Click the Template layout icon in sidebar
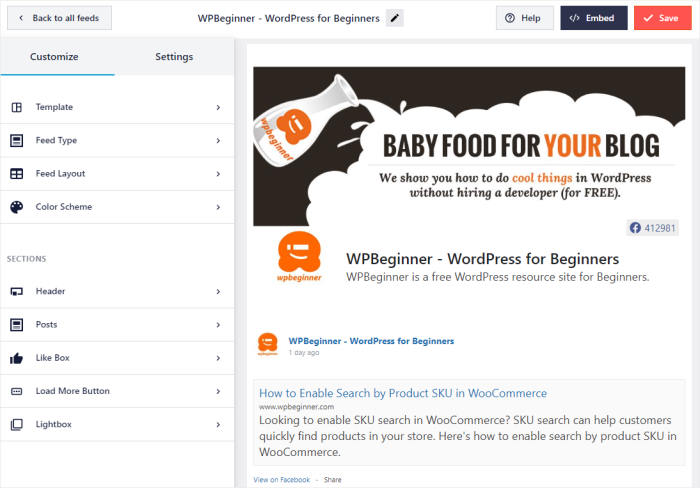700x488 pixels. coord(16,107)
